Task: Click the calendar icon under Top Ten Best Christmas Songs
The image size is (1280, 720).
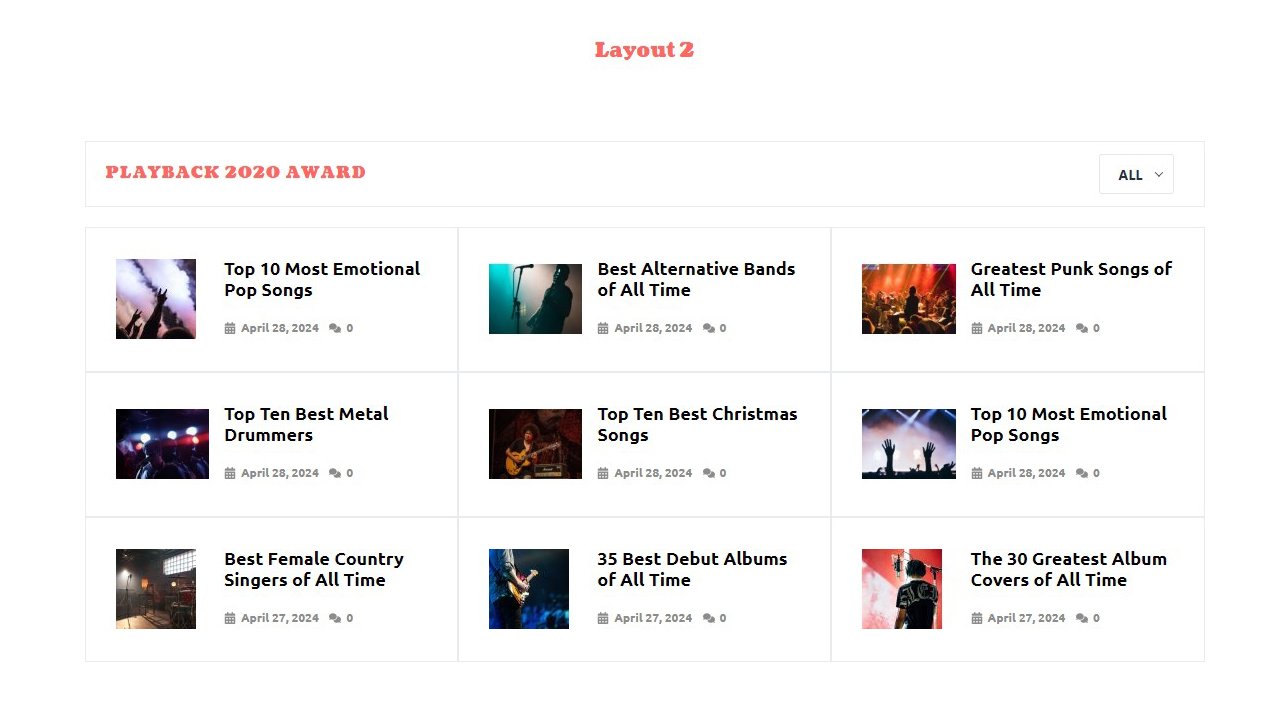Action: coord(603,473)
